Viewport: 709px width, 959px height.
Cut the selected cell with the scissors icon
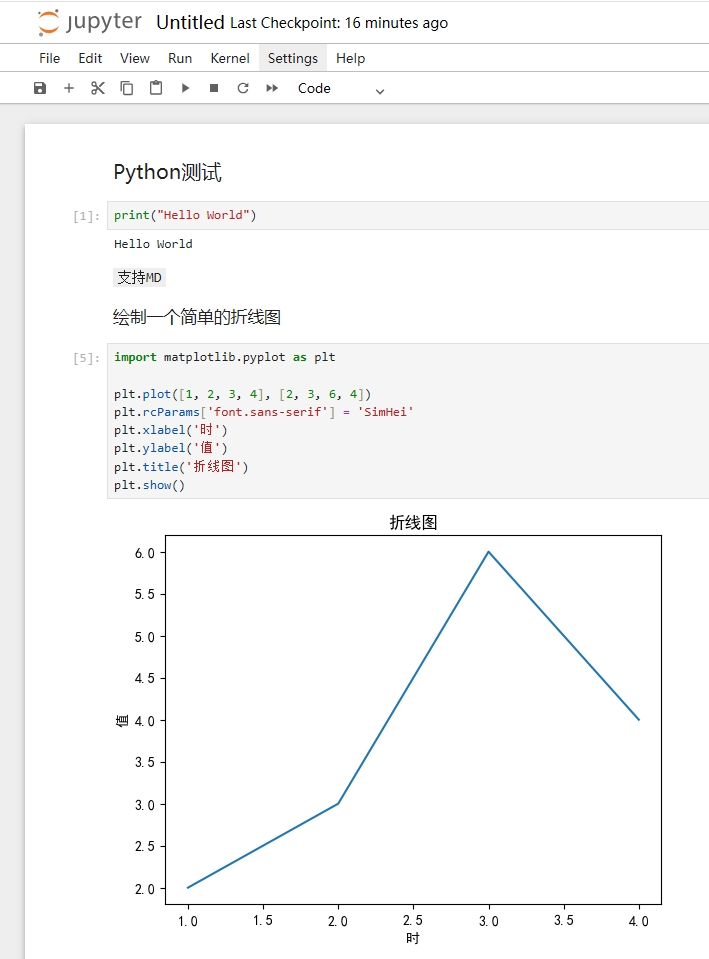pos(98,88)
